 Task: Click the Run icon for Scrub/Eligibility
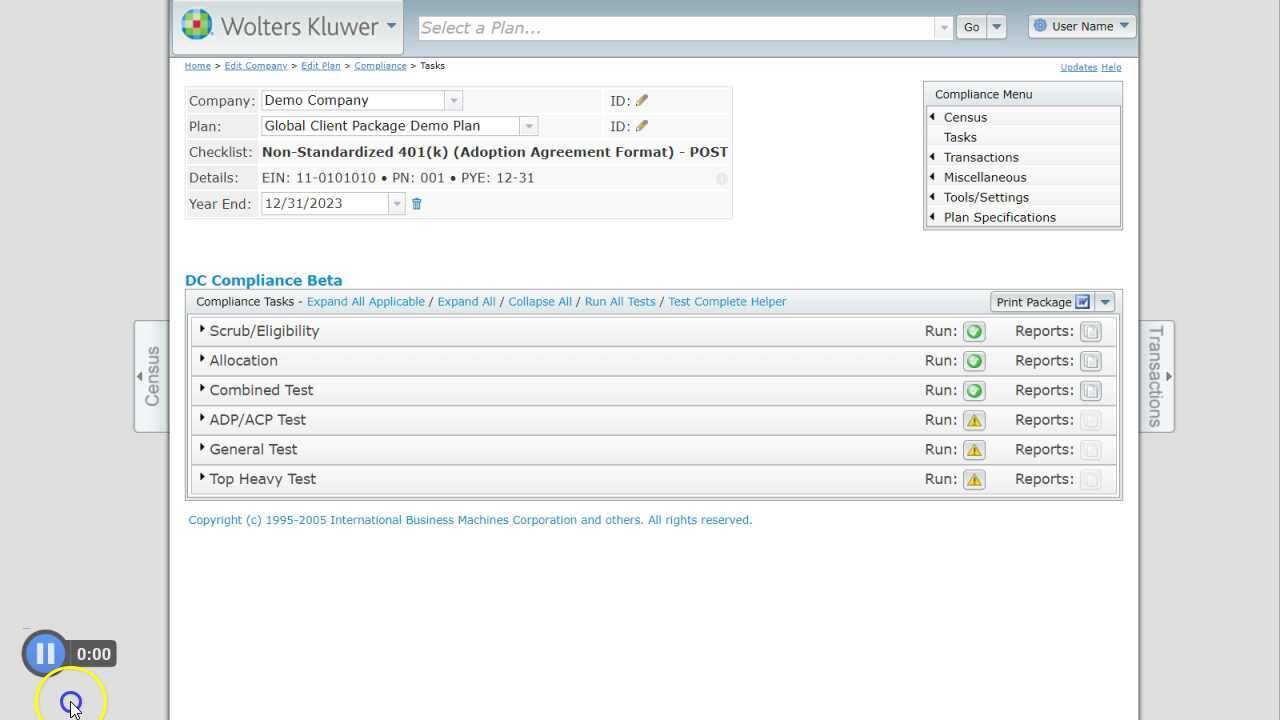[x=974, y=331]
